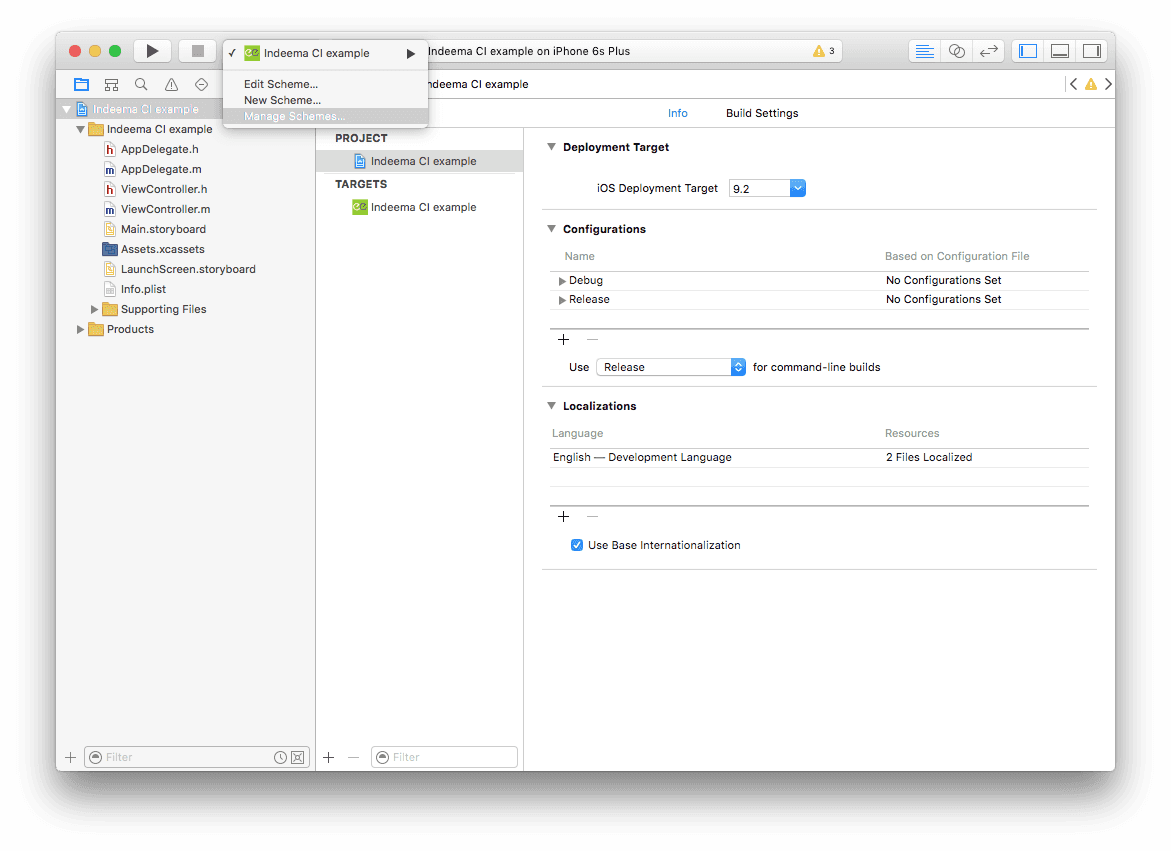Viewport: 1171px width, 851px height.
Task: Open the iOS Deployment Target dropdown
Action: [797, 187]
